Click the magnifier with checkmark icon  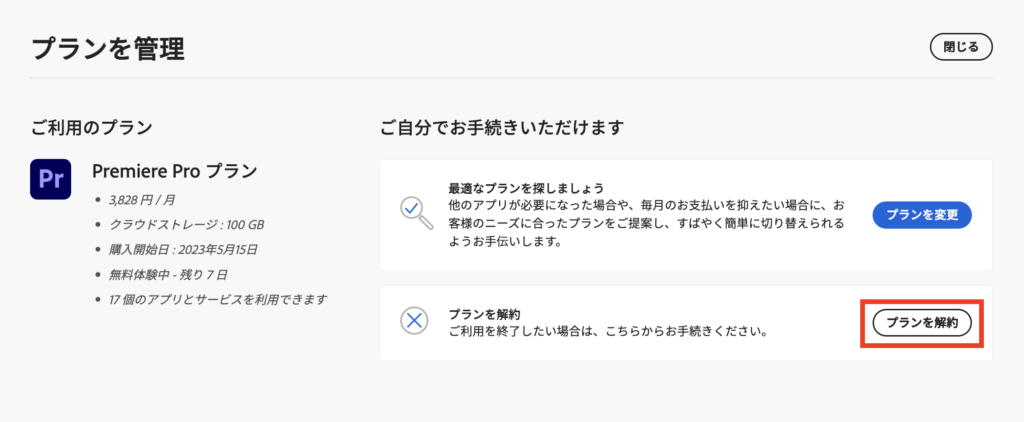[416, 212]
